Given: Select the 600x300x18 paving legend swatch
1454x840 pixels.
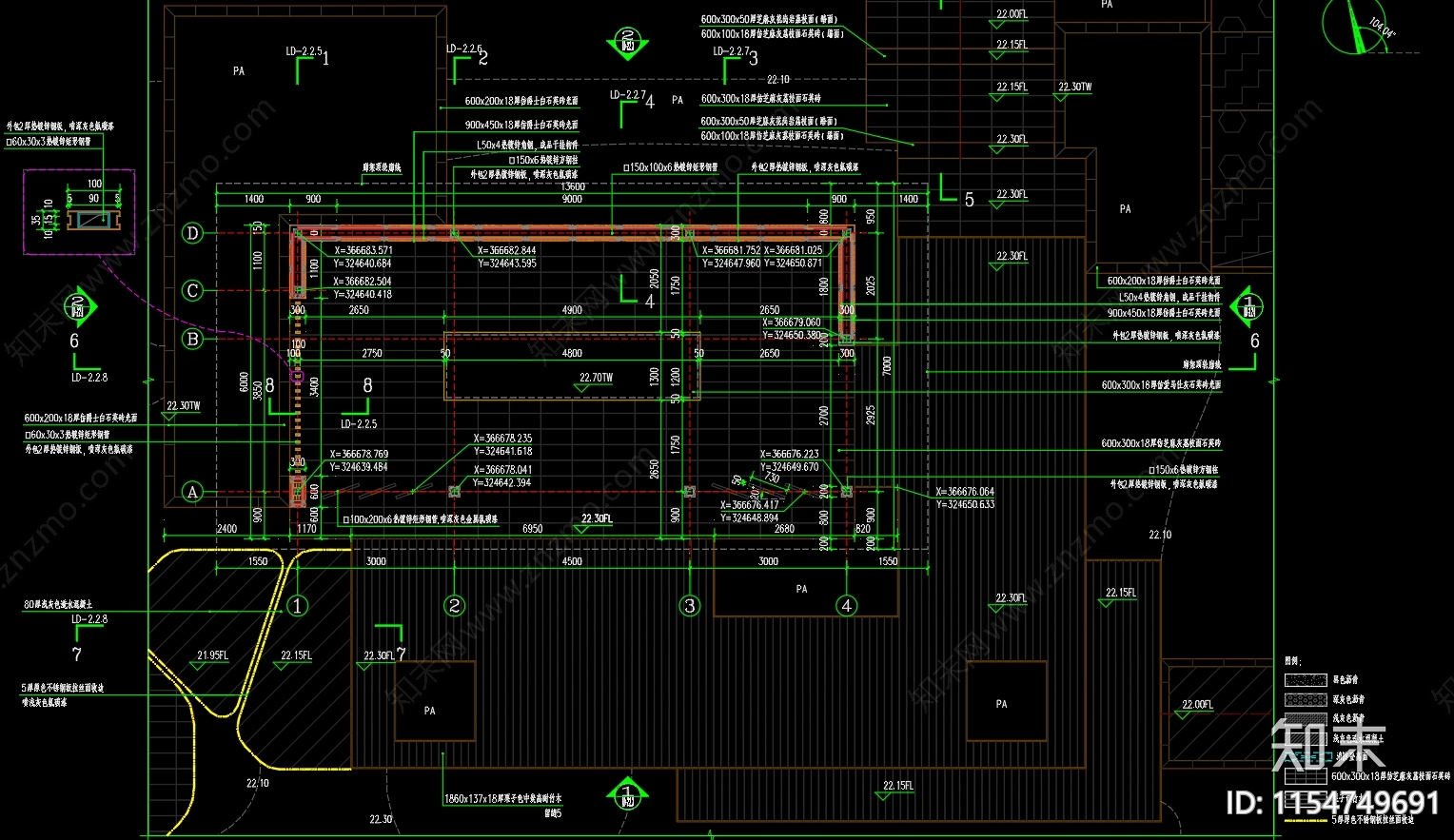Looking at the screenshot, I should click(1305, 776).
